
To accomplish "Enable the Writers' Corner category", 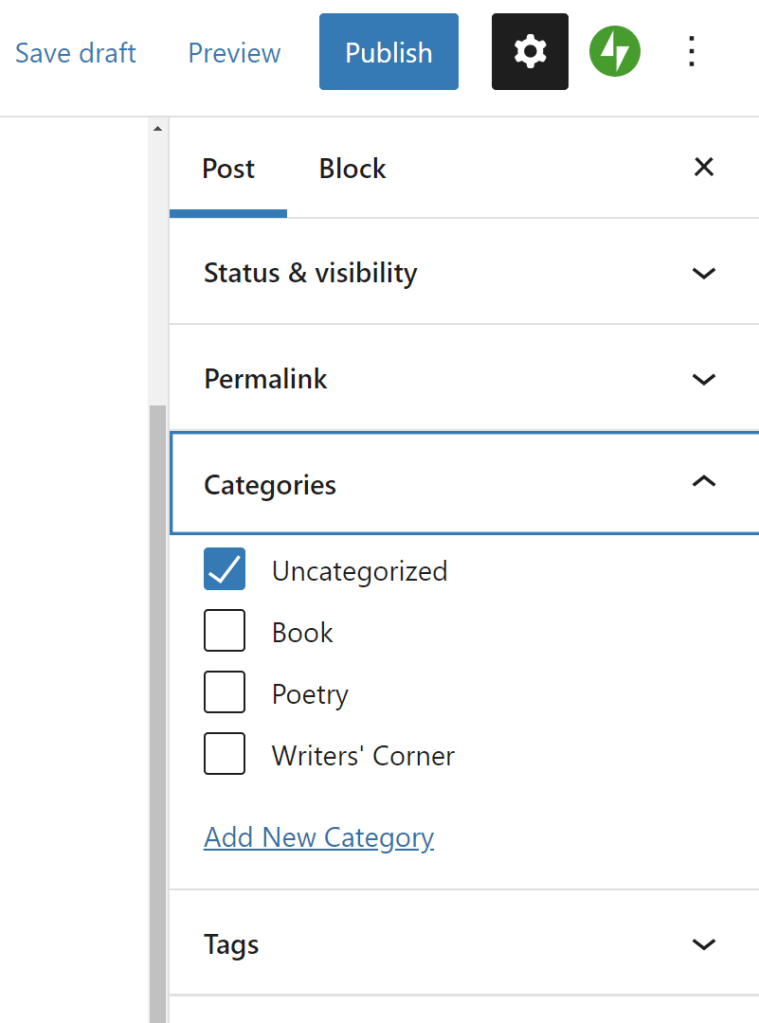I will click(224, 755).
